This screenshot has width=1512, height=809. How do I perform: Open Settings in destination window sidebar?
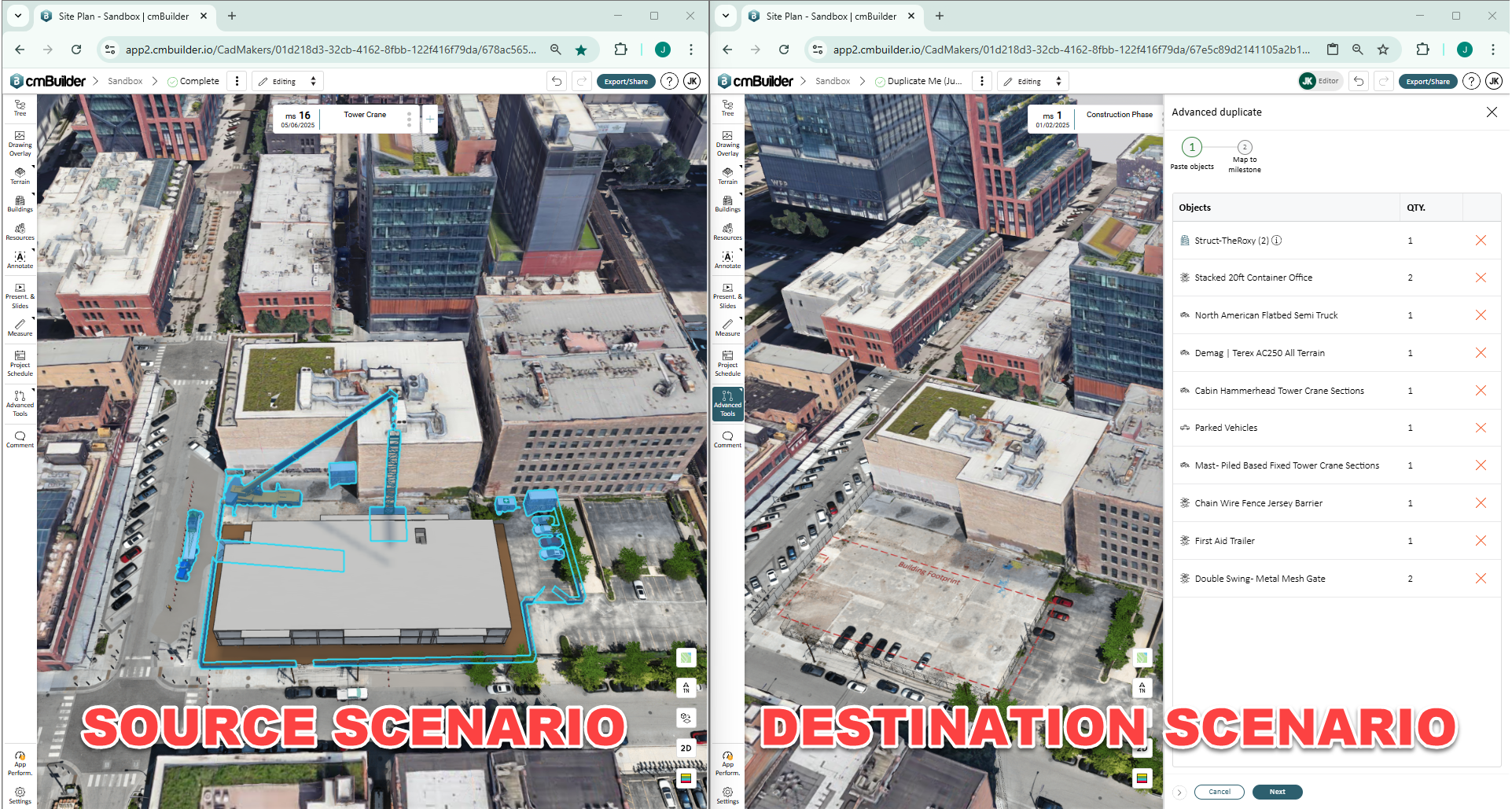727,796
